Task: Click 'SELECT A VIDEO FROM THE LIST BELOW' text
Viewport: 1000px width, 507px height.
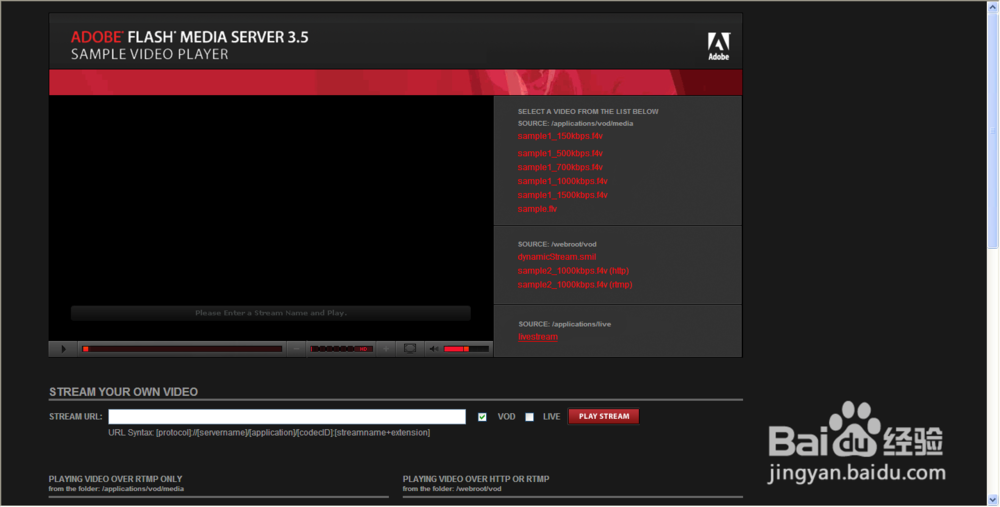Action: click(588, 112)
